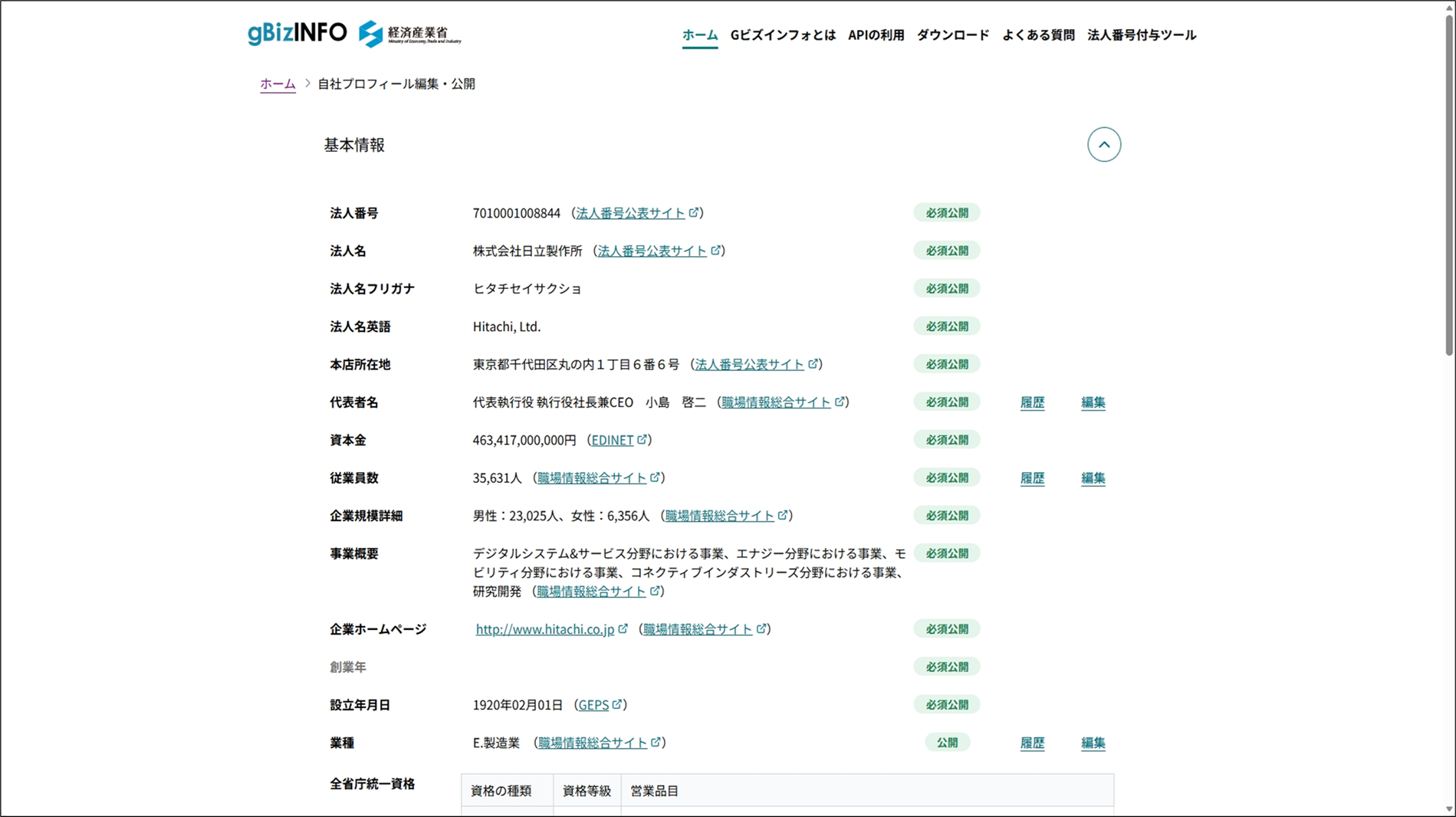Open 法人番号付与ツール from navigation

(1141, 34)
